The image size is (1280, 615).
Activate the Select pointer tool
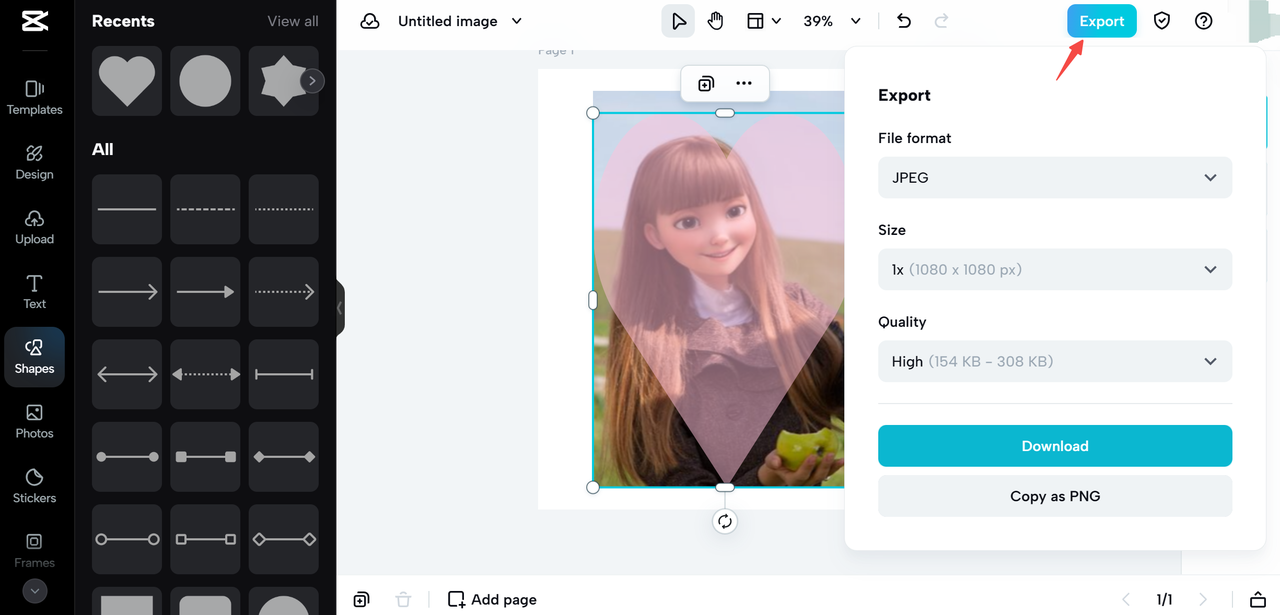[678, 21]
